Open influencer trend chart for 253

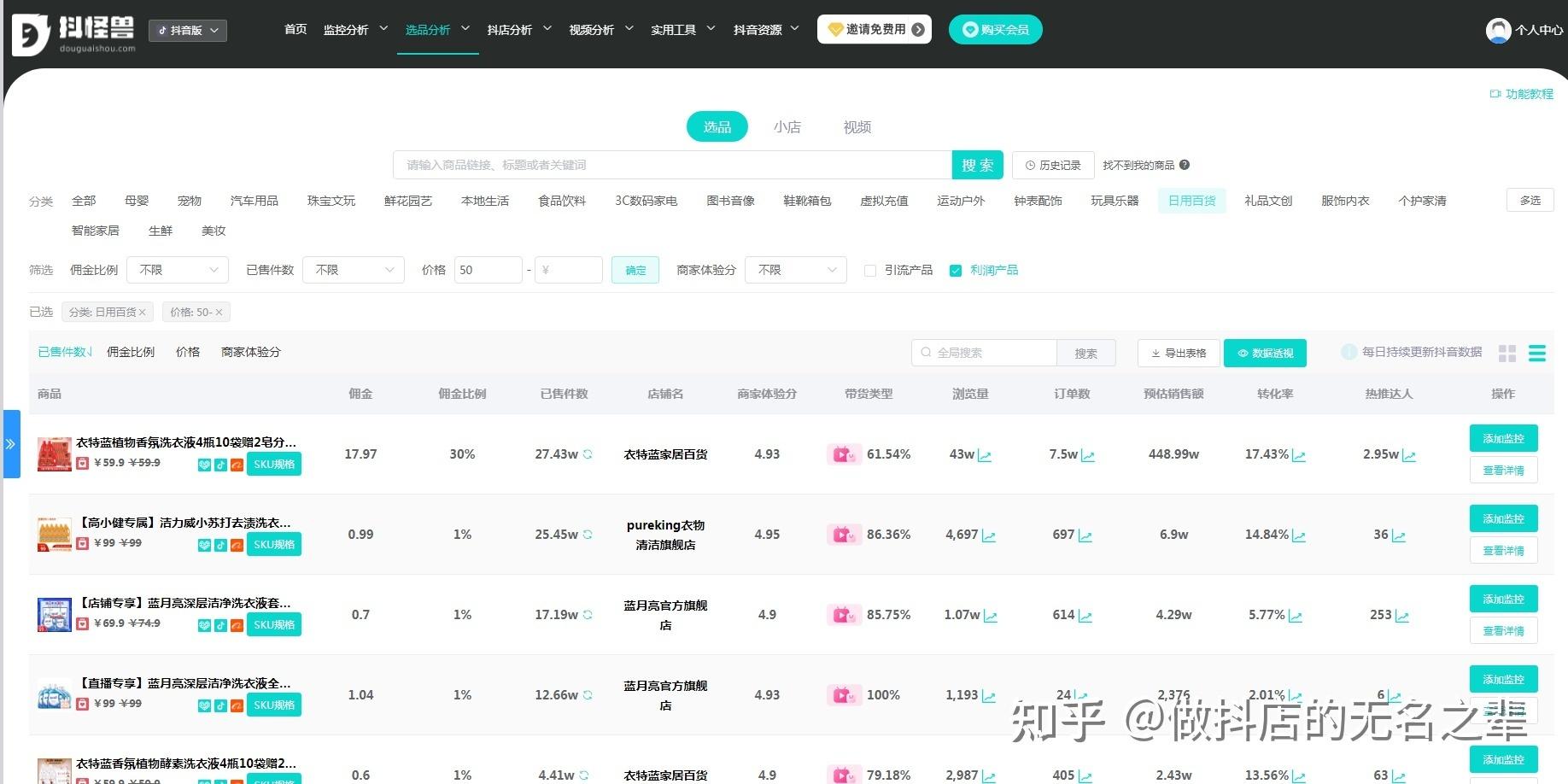pos(1402,616)
